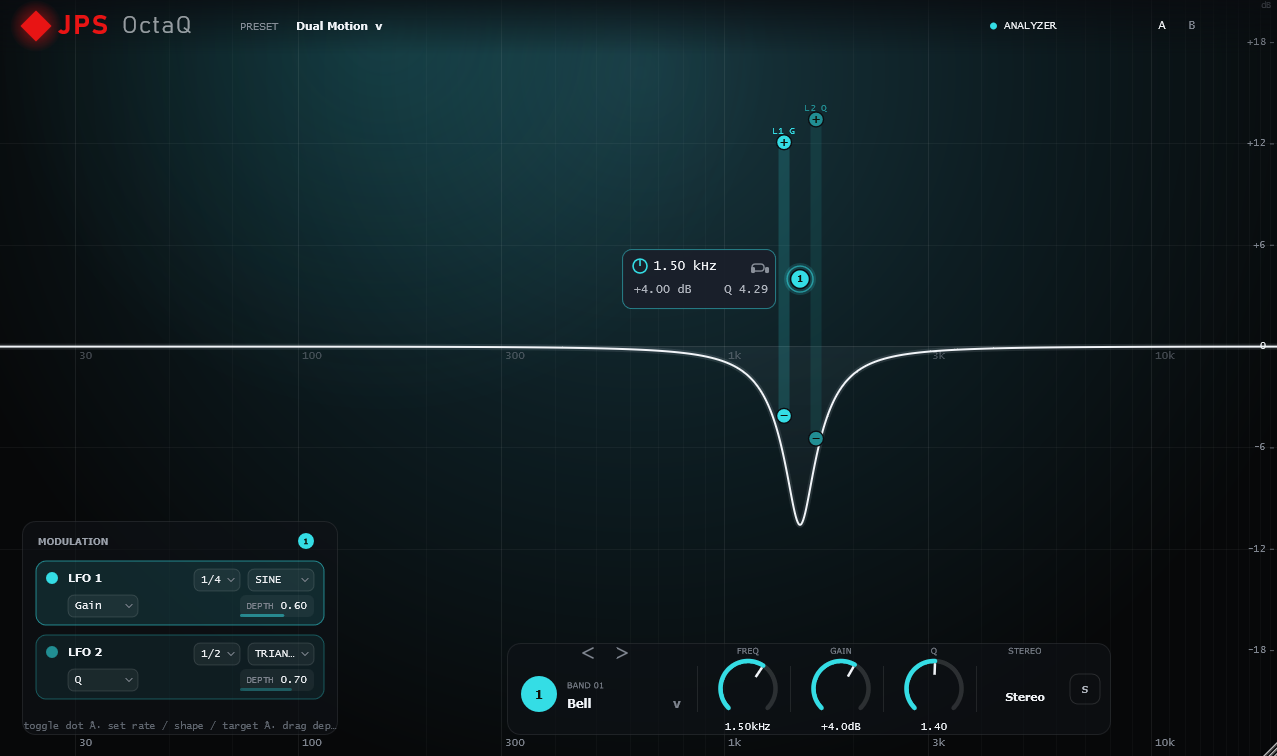This screenshot has width=1277, height=756.
Task: Click the Q 4.29 value in popup
Action: [x=746, y=289]
